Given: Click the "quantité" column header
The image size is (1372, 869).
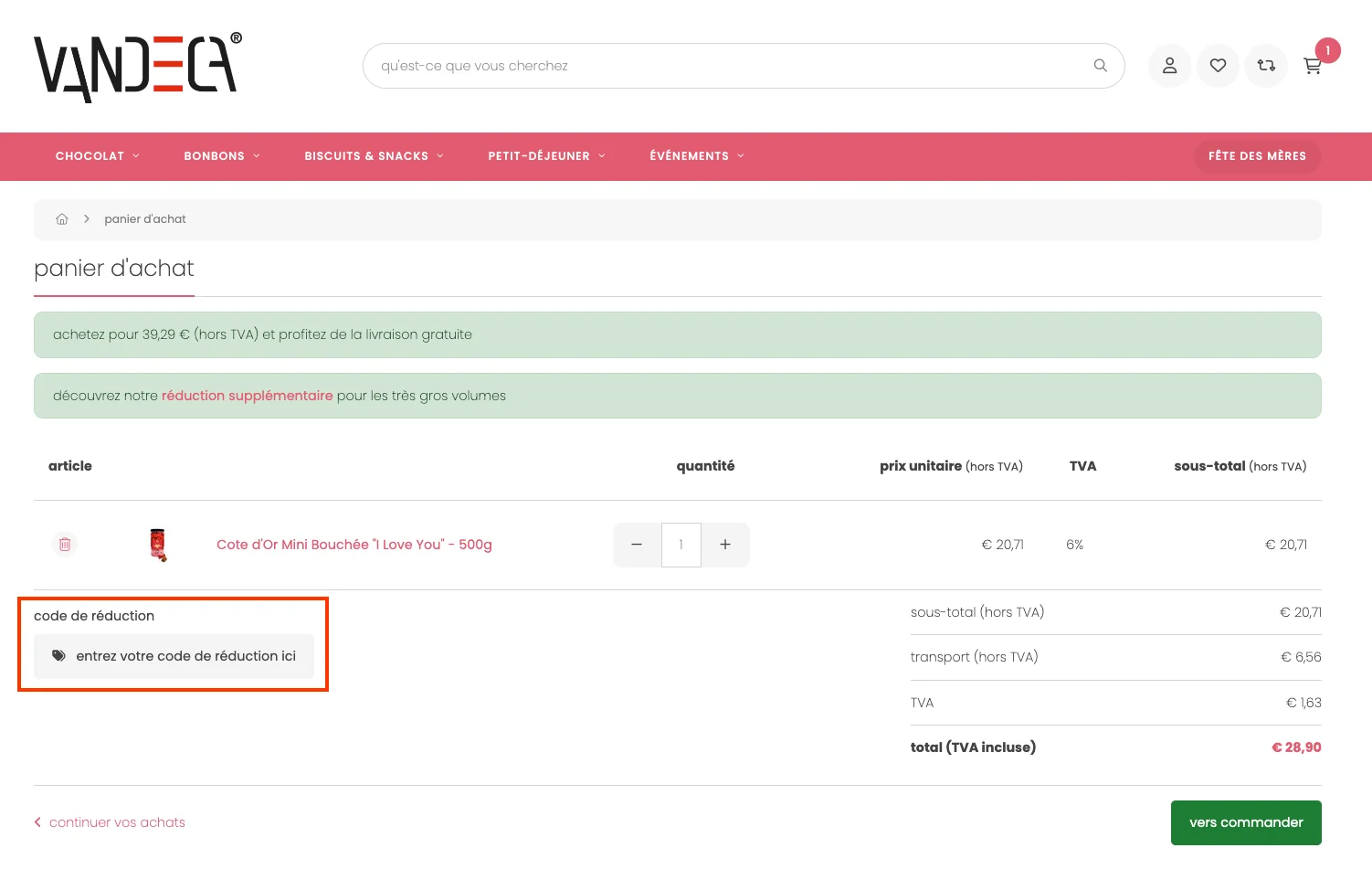Looking at the screenshot, I should click(x=705, y=466).
